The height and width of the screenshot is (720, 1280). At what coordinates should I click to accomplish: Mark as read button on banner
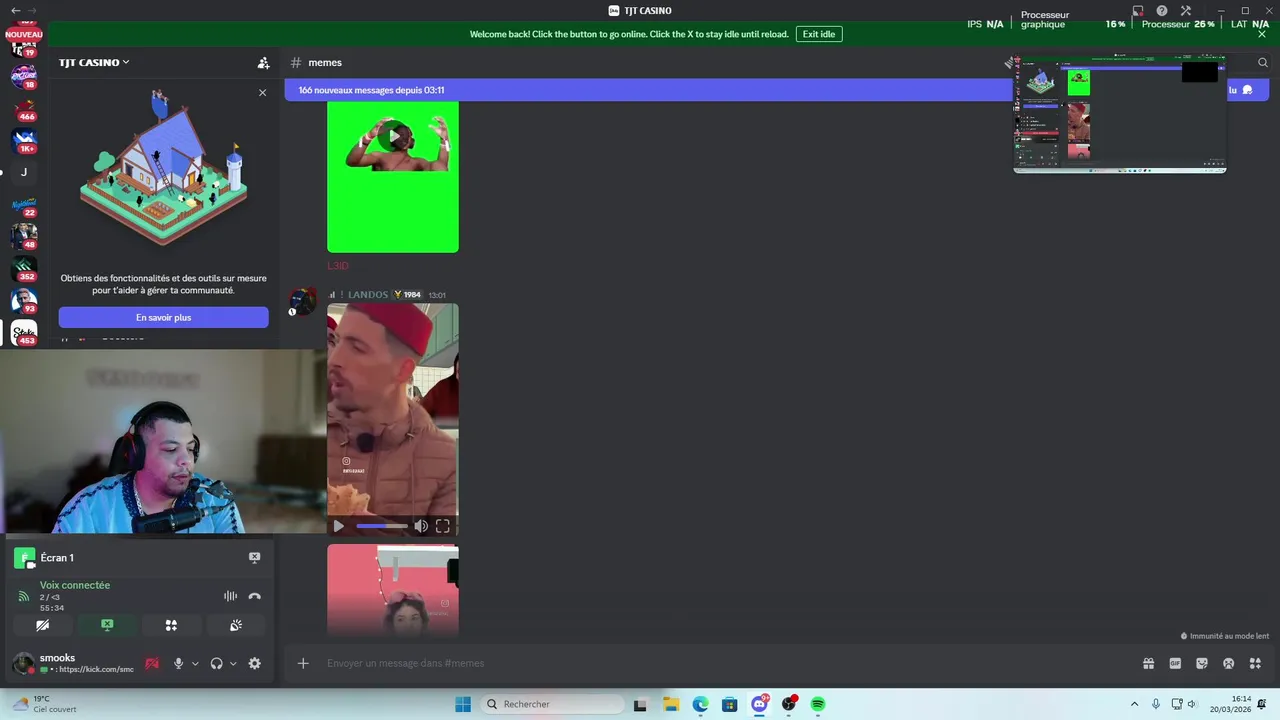(1241, 90)
